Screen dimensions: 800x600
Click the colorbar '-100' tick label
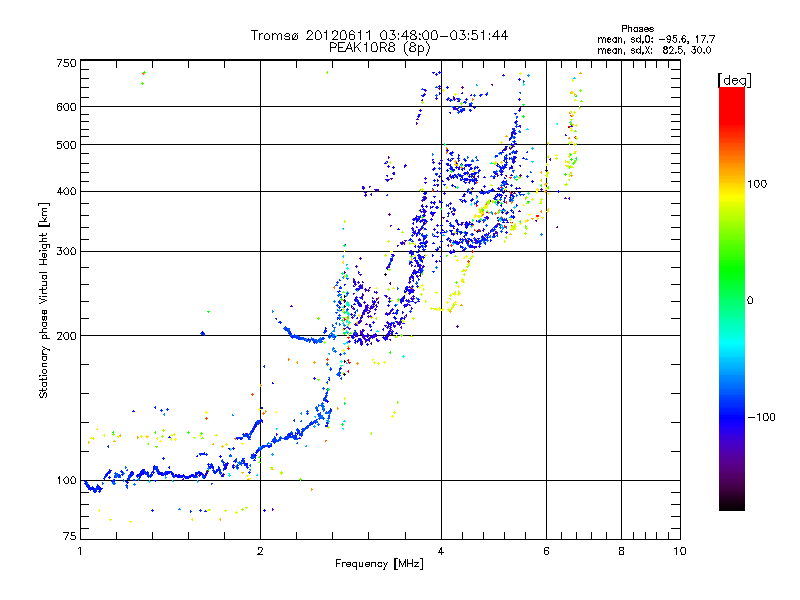pos(761,417)
